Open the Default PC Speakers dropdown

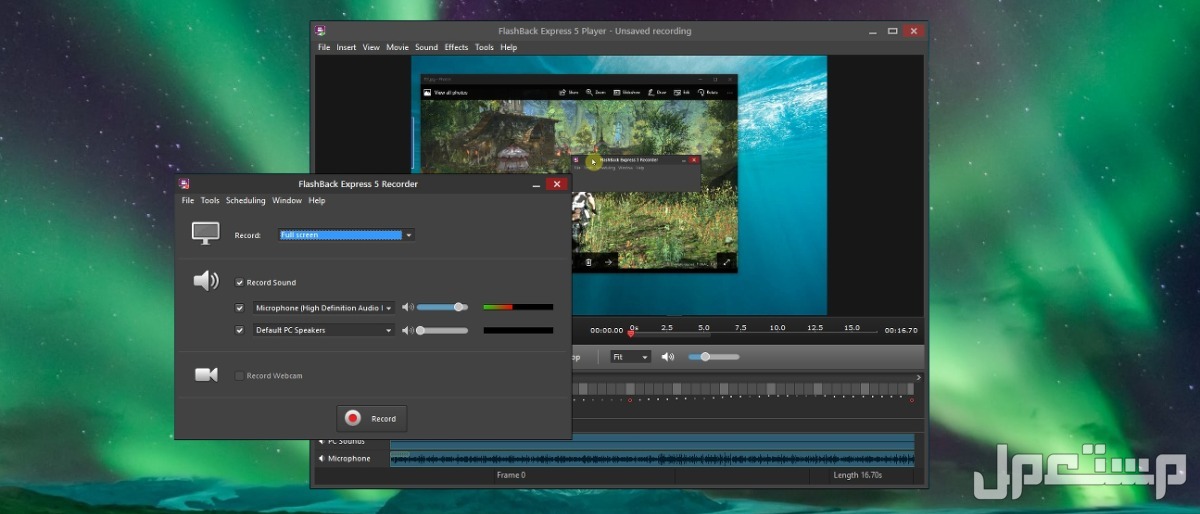(x=323, y=330)
